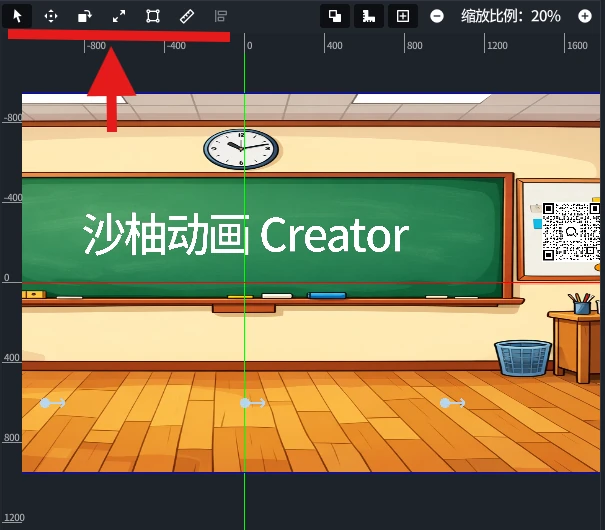Open the align options icon

tap(221, 16)
